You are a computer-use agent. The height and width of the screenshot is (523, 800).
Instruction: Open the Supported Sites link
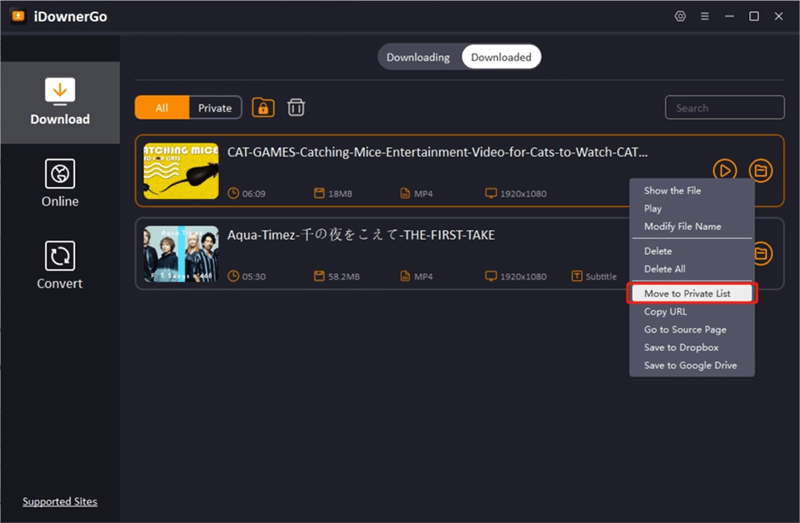[60, 502]
